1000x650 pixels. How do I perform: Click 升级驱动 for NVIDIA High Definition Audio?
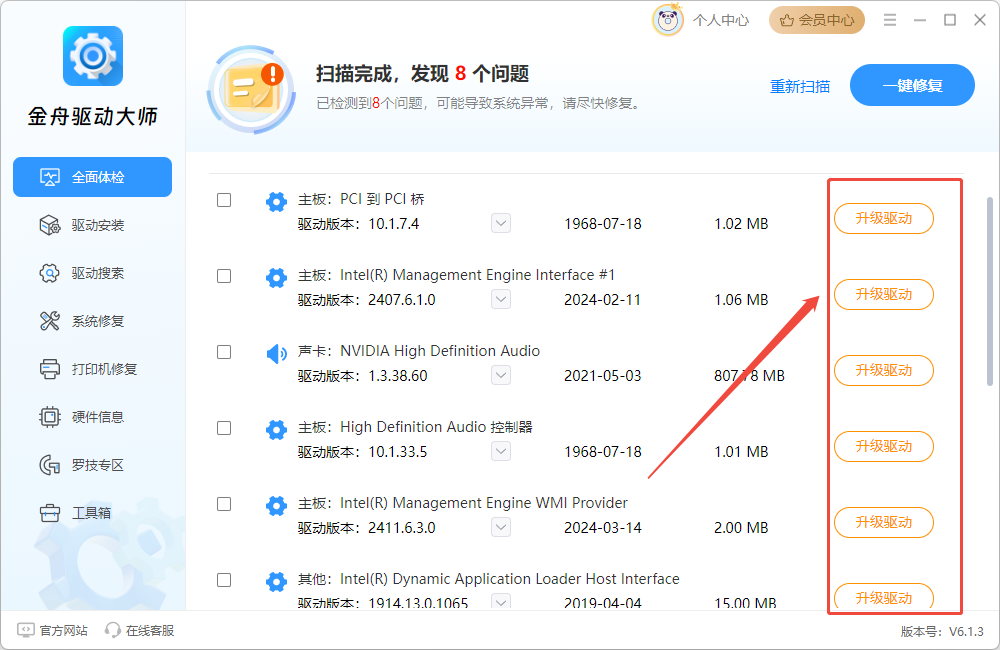pos(884,370)
